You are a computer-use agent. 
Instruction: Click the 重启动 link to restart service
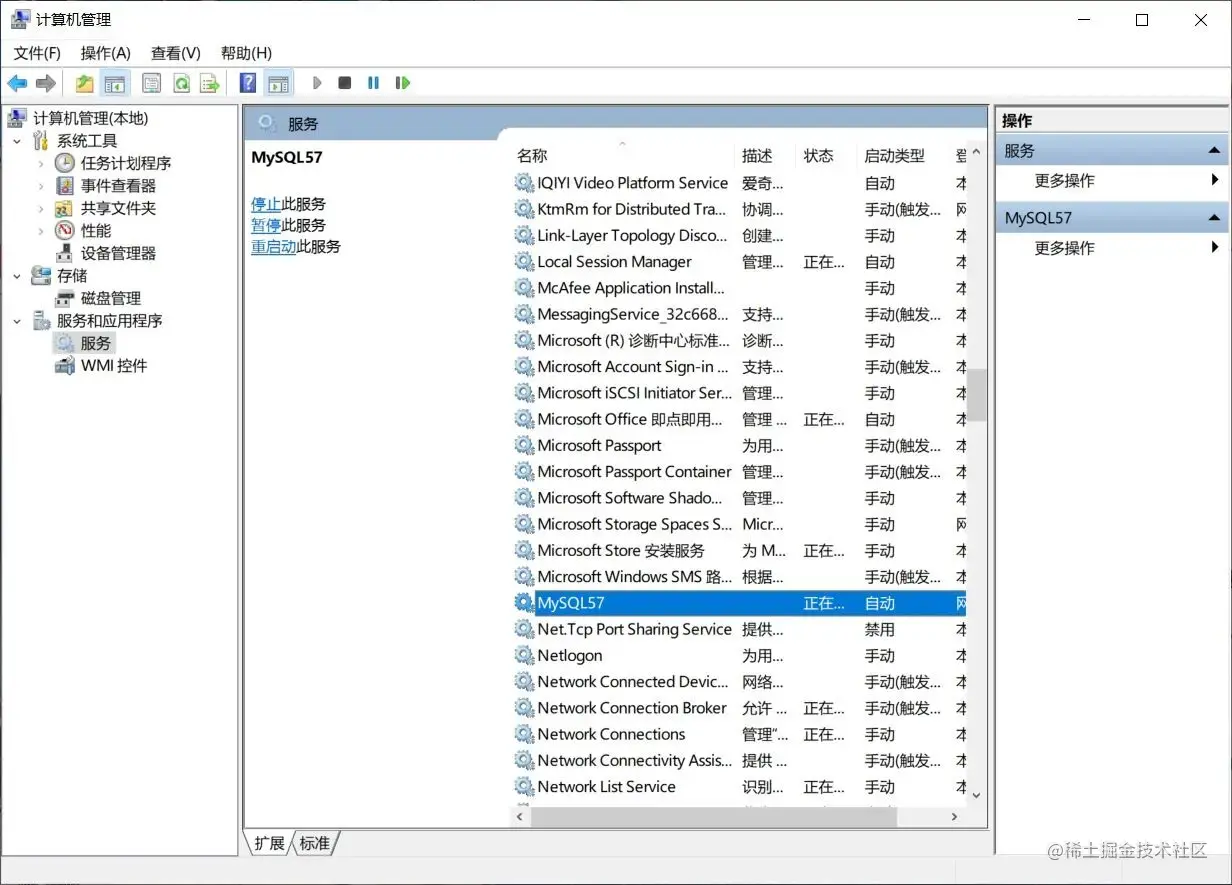(274, 246)
